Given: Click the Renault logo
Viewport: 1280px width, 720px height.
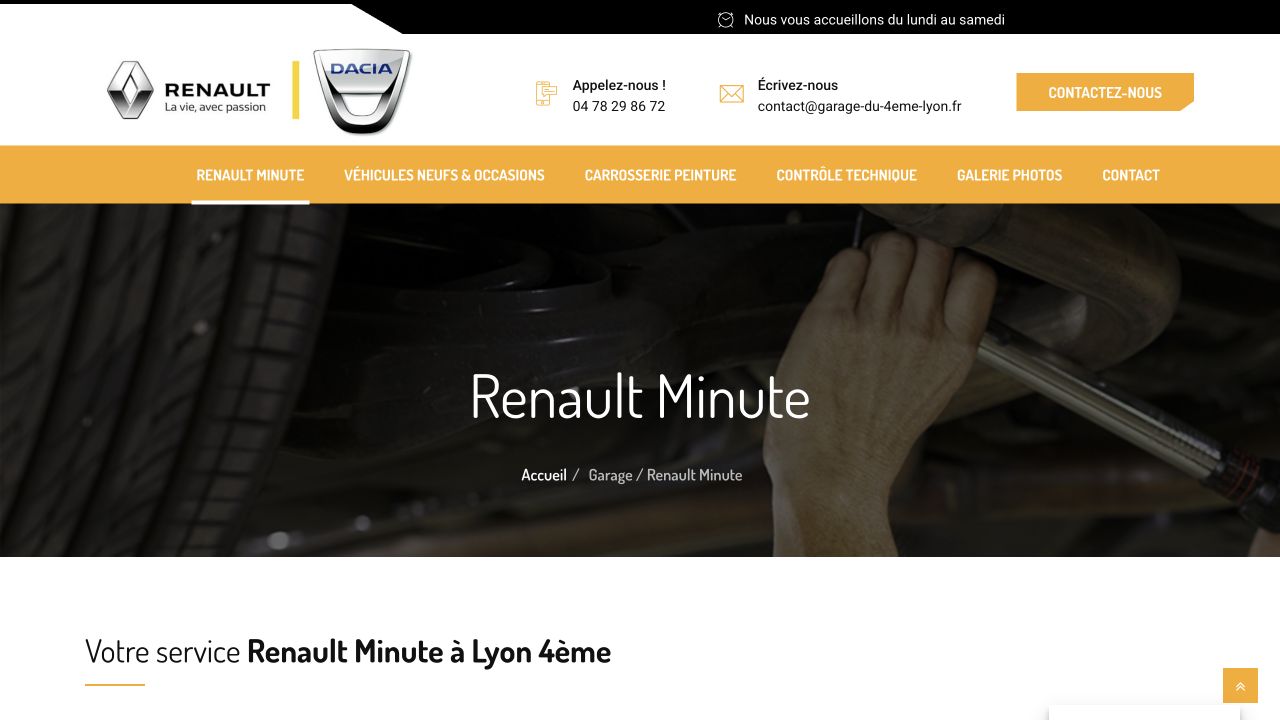Looking at the screenshot, I should (188, 90).
